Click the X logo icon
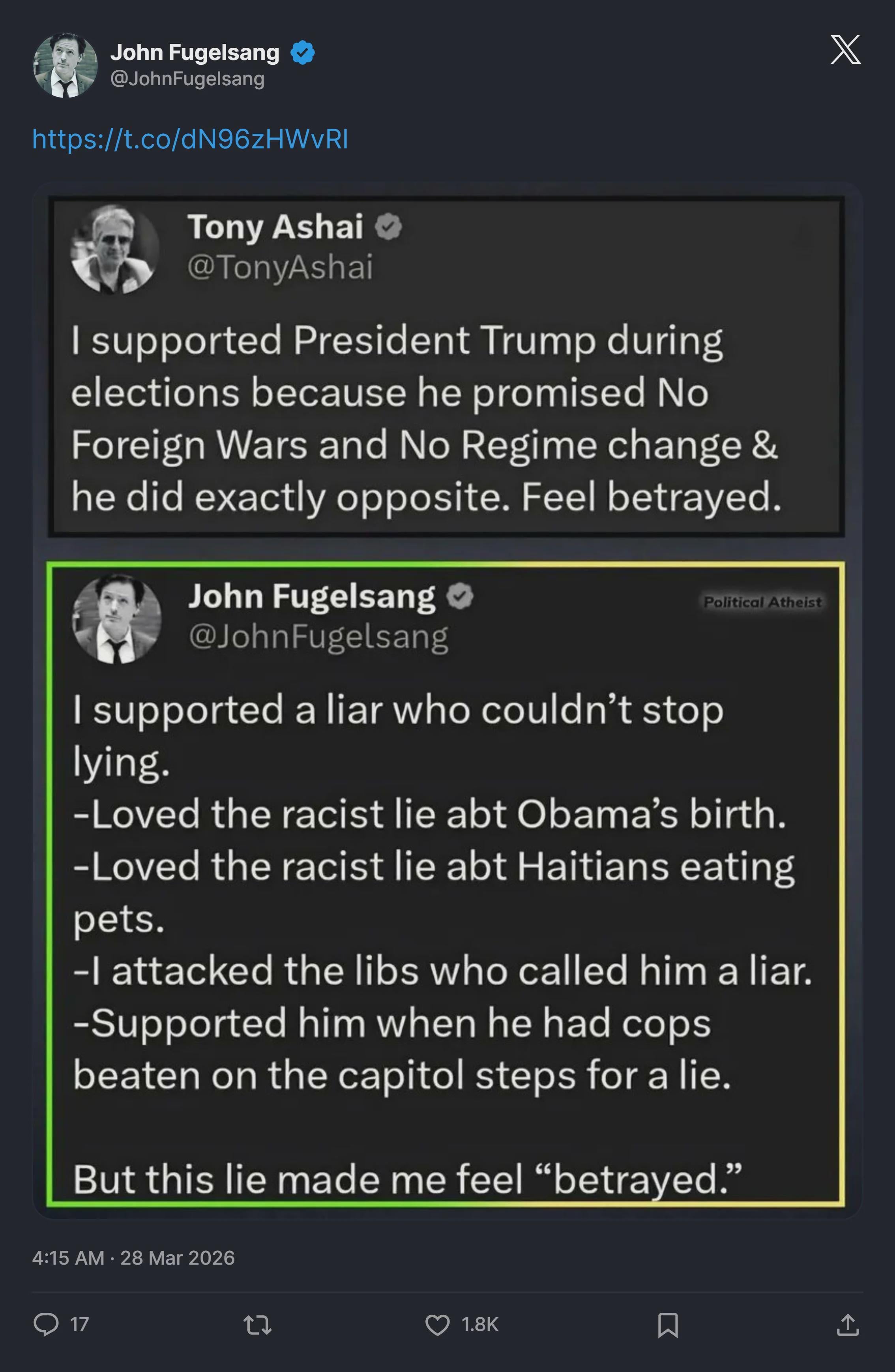Viewport: 895px width, 1372px height. coord(845,50)
